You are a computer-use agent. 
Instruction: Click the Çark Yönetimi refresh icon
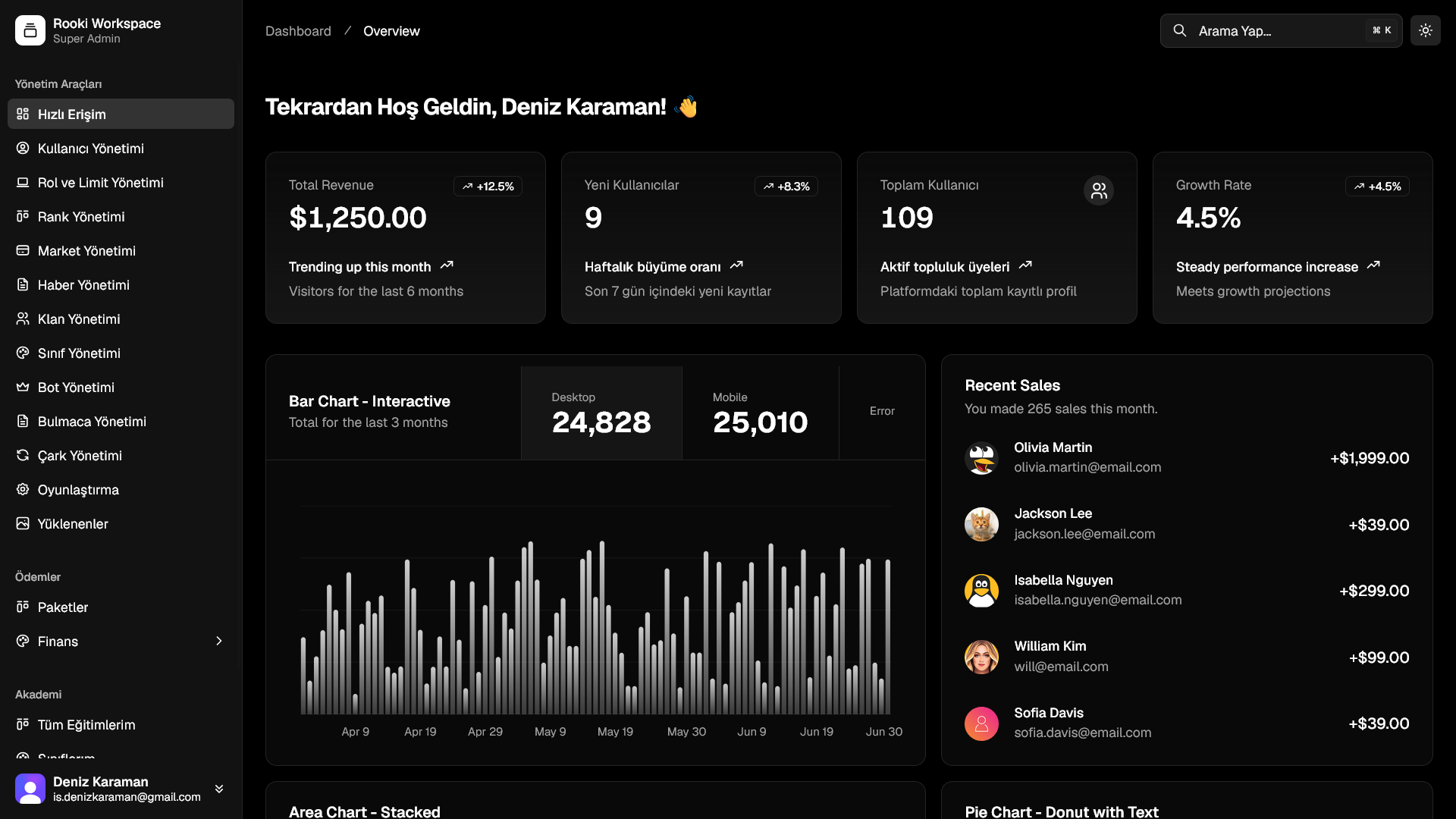tap(23, 456)
